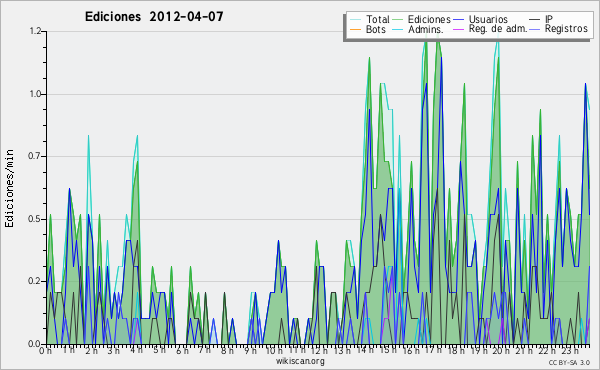Image resolution: width=600 pixels, height=370 pixels.
Task: Click the Ediciones/min y-axis label
Action: tap(9, 188)
